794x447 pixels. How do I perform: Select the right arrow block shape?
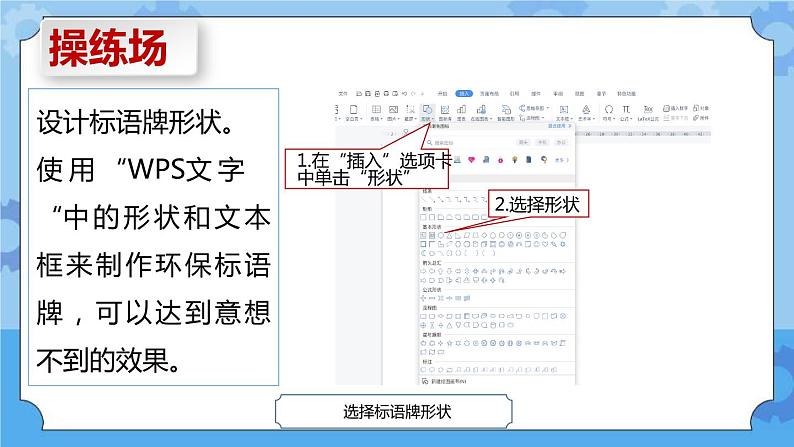coord(423,271)
